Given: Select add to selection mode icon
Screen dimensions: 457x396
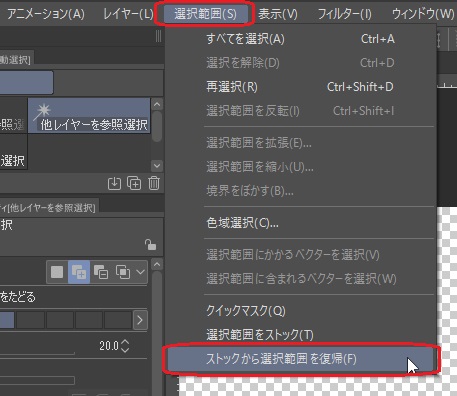Looking at the screenshot, I should tap(79, 272).
